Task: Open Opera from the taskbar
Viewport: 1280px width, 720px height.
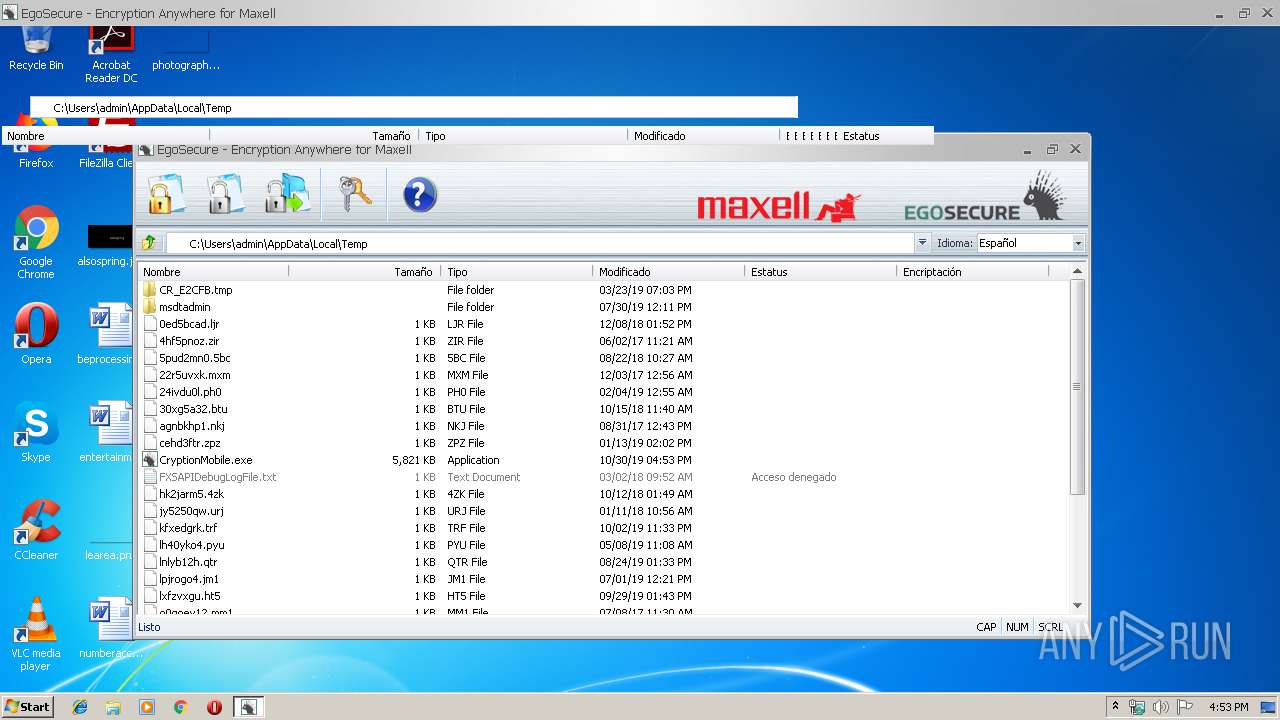Action: [x=214, y=707]
